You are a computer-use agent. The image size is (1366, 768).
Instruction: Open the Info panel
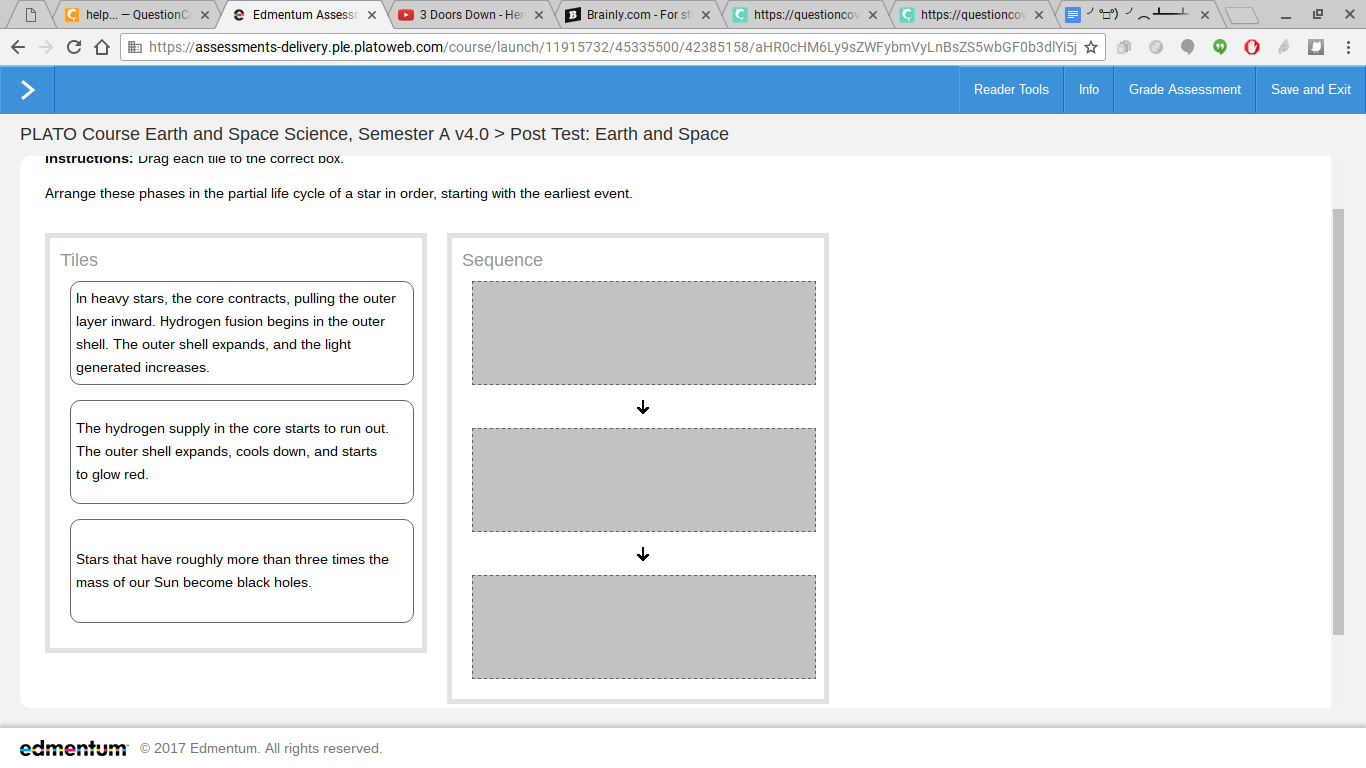click(1089, 90)
